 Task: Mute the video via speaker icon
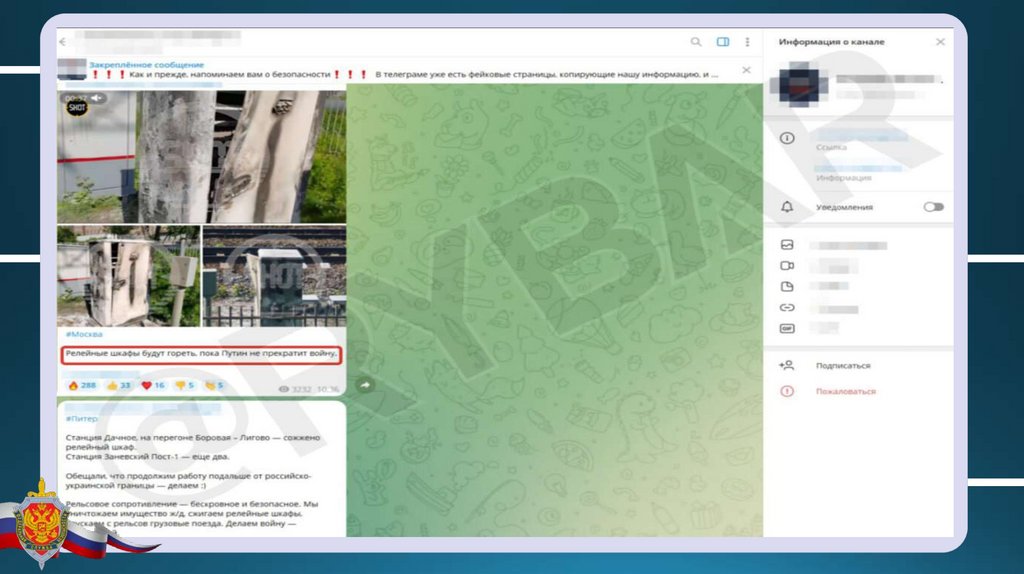point(97,98)
